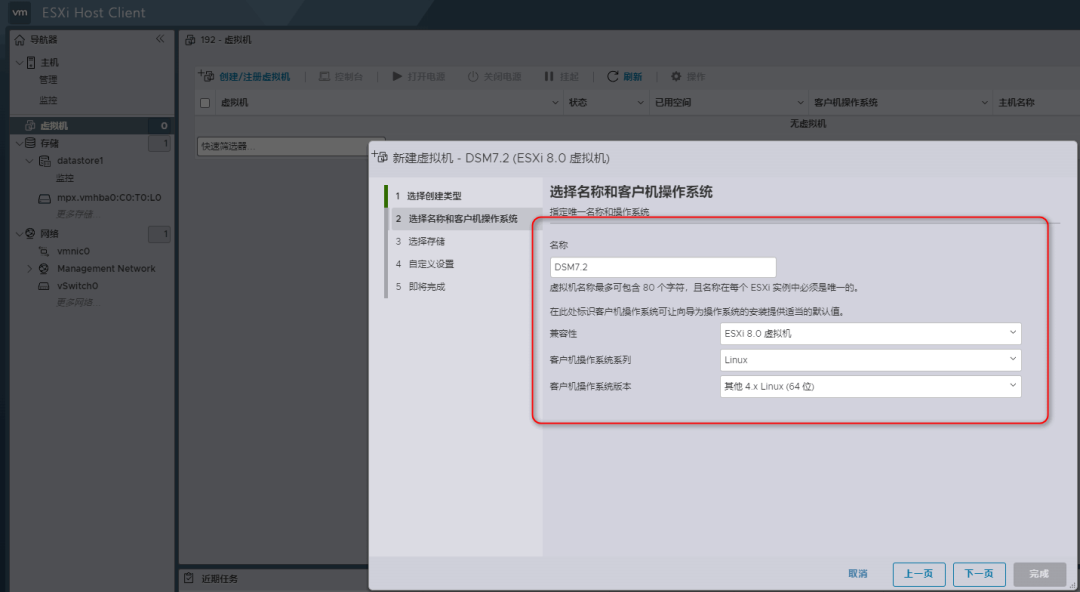Click the storage count badge 1
The height and width of the screenshot is (592, 1080).
pos(159,143)
